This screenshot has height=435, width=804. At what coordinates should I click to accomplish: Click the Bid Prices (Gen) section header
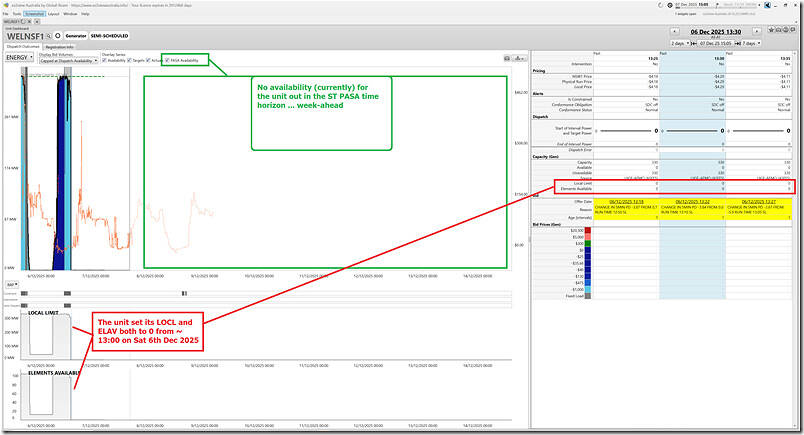tap(547, 225)
